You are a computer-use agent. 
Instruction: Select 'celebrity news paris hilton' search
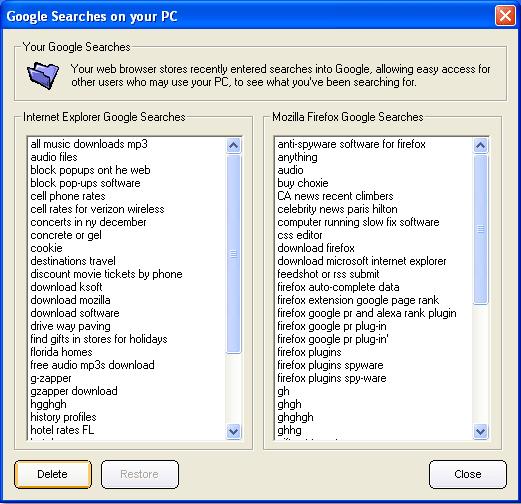[x=337, y=209]
